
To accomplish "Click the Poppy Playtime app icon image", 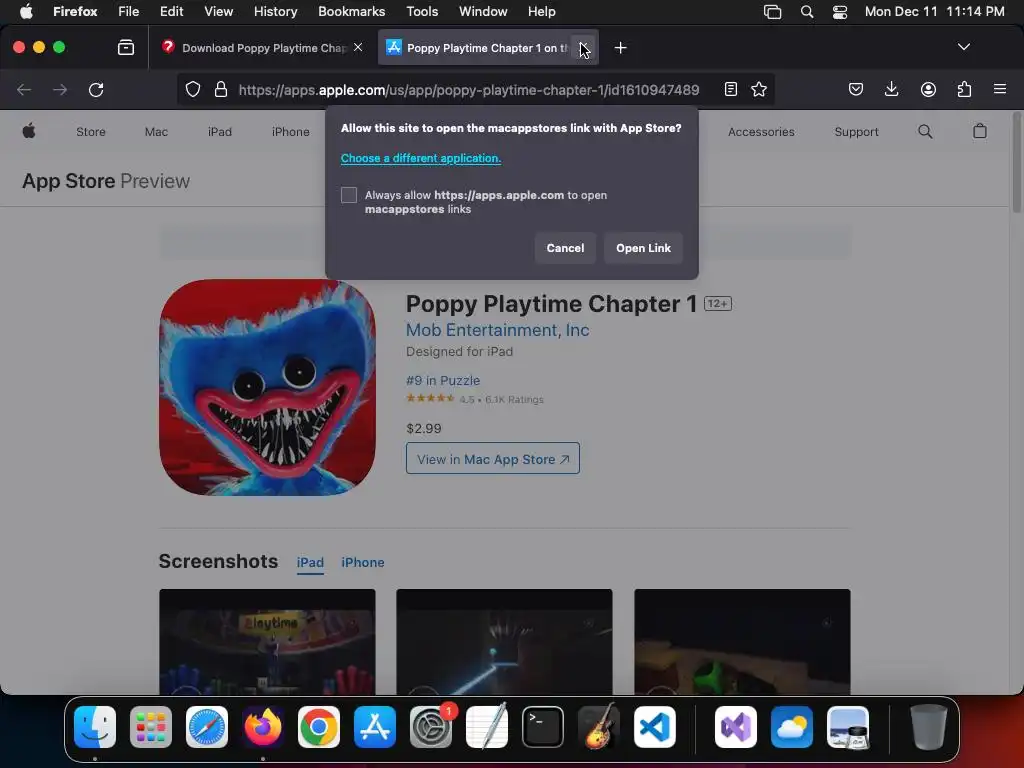I will pyautogui.click(x=267, y=387).
